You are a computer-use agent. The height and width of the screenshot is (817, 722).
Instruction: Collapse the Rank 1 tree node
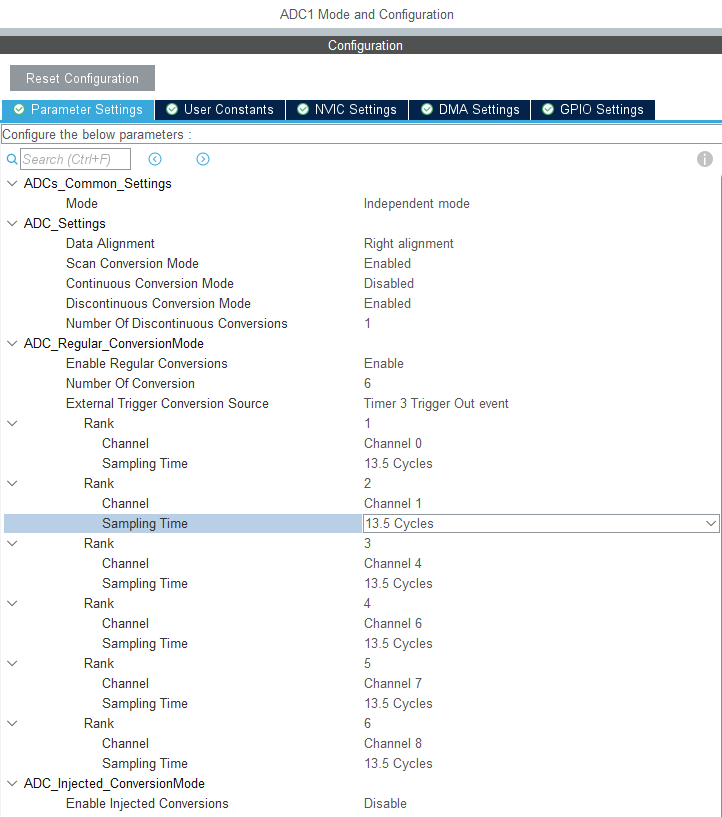12,423
